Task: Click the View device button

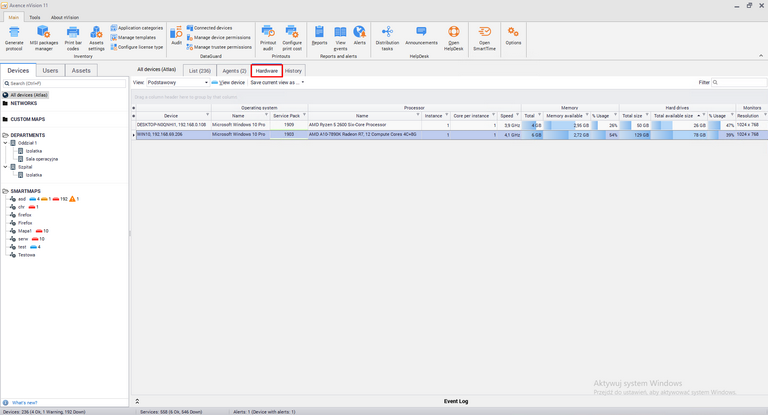Action: coord(228,83)
